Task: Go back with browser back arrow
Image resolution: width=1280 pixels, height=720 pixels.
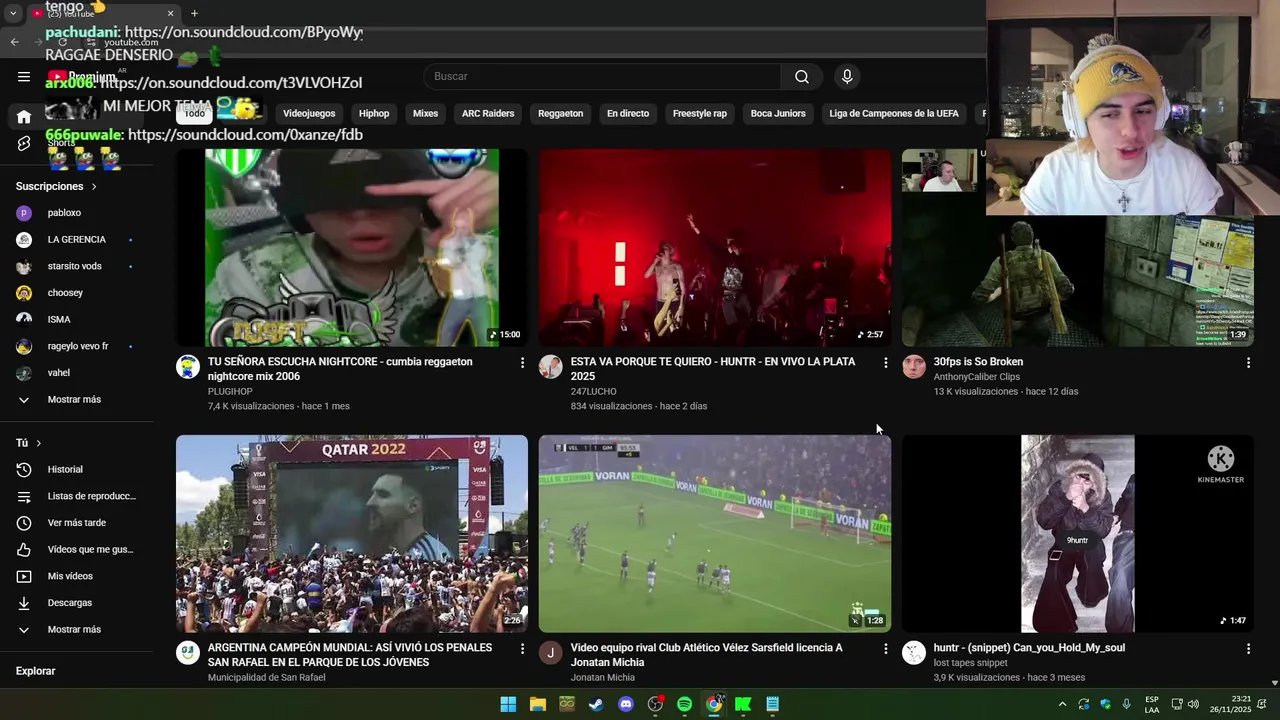Action: coord(15,42)
